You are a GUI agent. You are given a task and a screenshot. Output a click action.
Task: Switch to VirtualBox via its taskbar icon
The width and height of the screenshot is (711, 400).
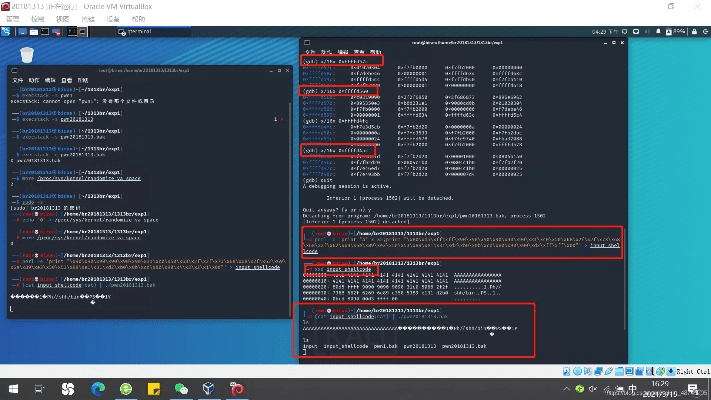[x=209, y=388]
